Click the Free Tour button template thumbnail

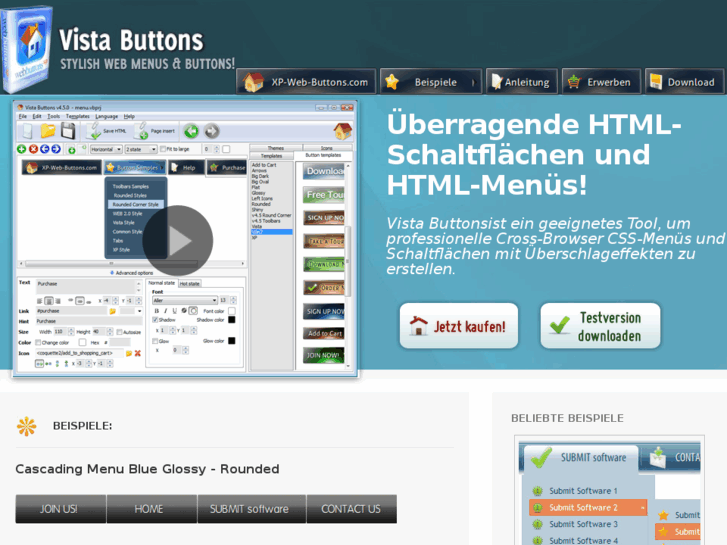coord(324,195)
